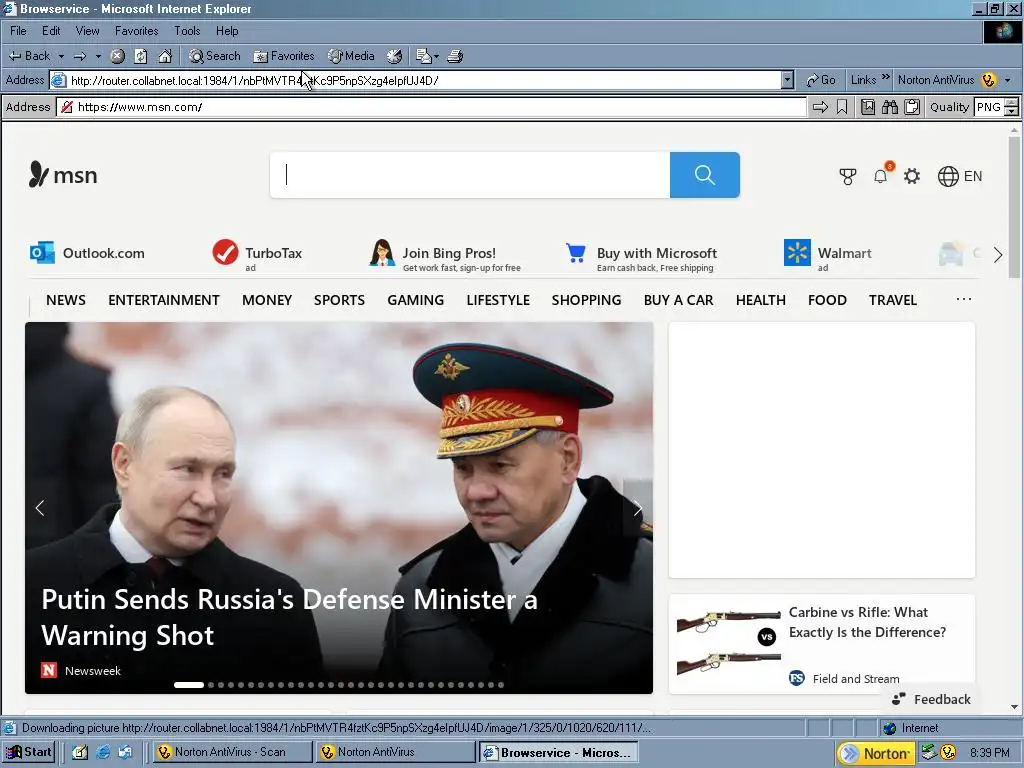Select the SPORTS tab

point(340,300)
